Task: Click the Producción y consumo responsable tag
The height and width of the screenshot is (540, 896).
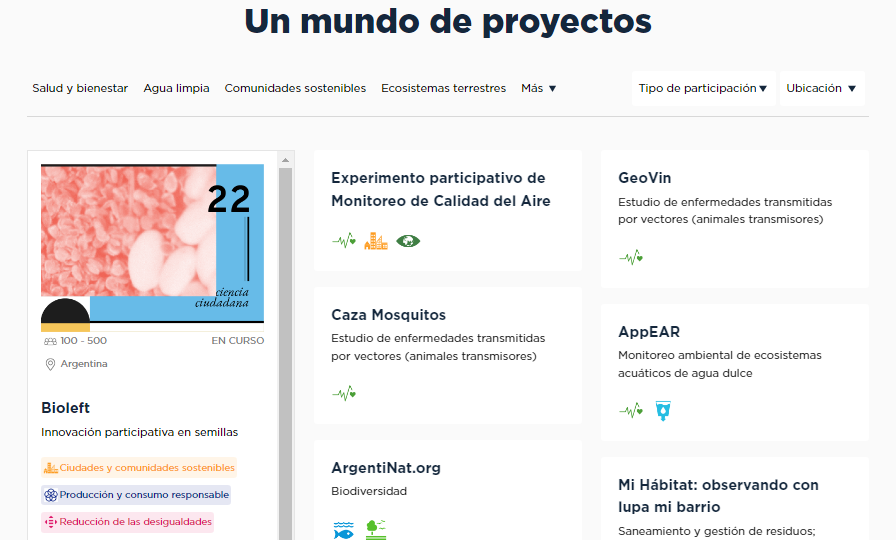Action: [136, 495]
